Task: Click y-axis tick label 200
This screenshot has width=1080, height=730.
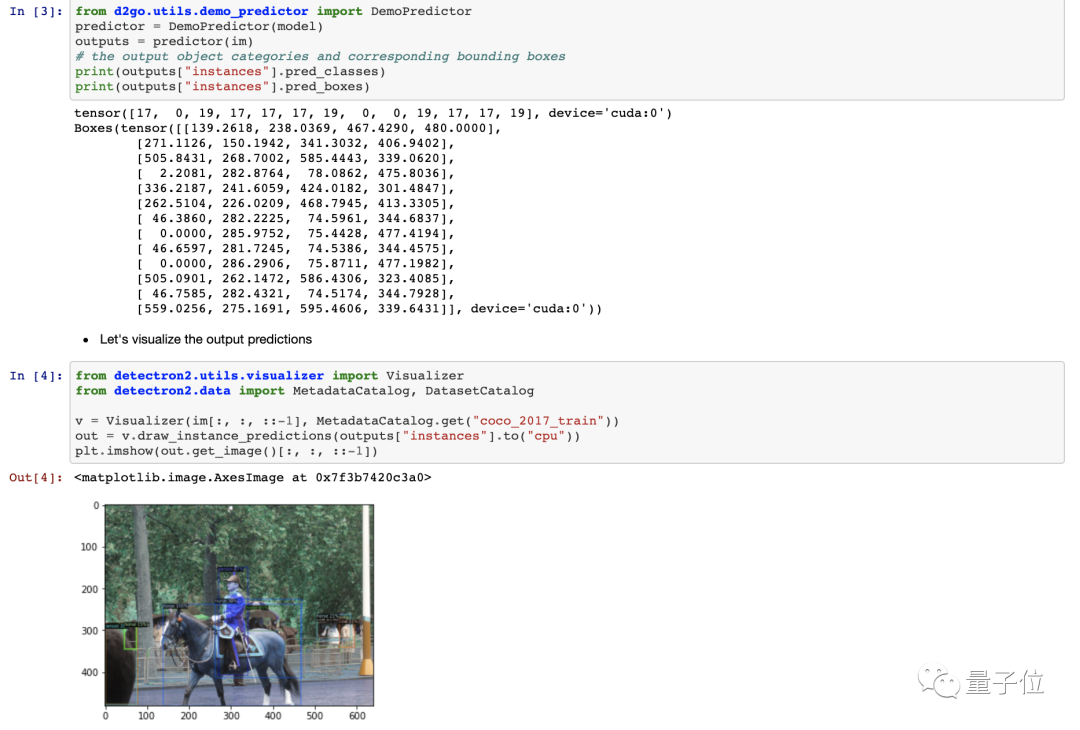Action: tap(89, 590)
